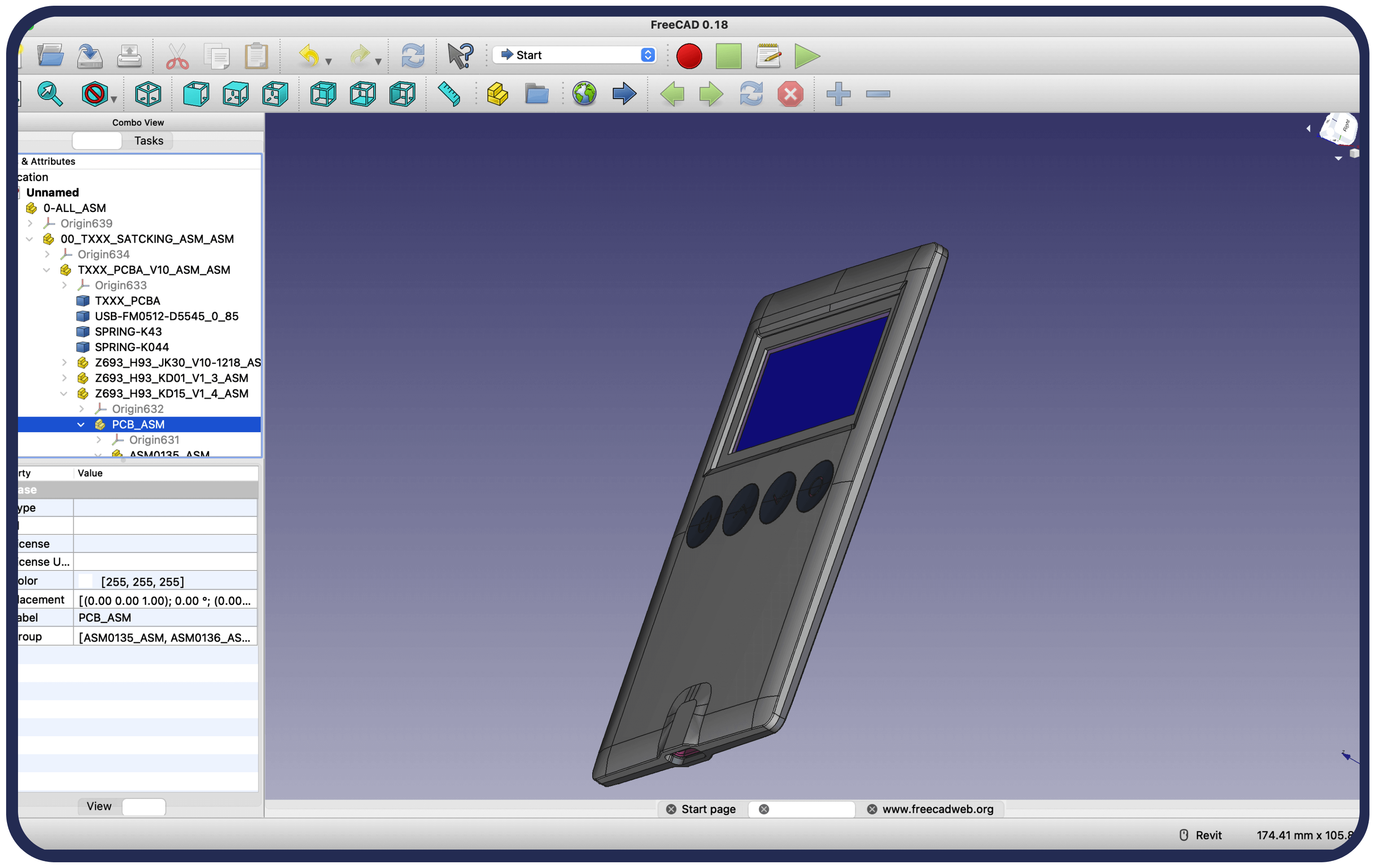The image size is (1376, 868).
Task: Expand the Origin639 tree node
Action: click(x=30, y=223)
